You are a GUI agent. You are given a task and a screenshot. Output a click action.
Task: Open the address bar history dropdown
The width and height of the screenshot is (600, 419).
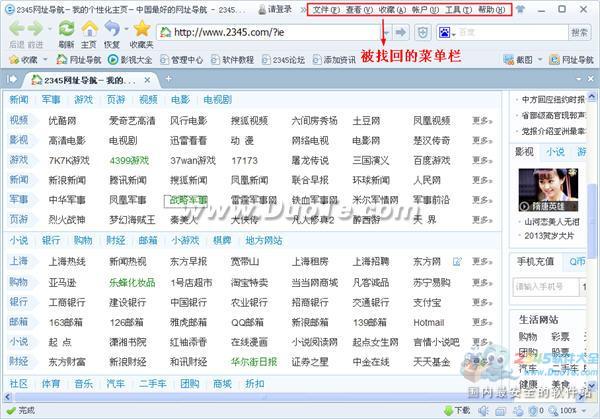coord(387,33)
